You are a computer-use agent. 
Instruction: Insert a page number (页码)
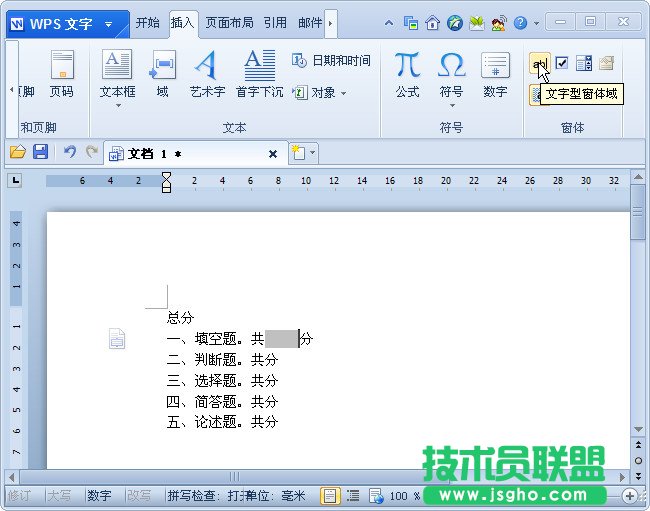62,74
